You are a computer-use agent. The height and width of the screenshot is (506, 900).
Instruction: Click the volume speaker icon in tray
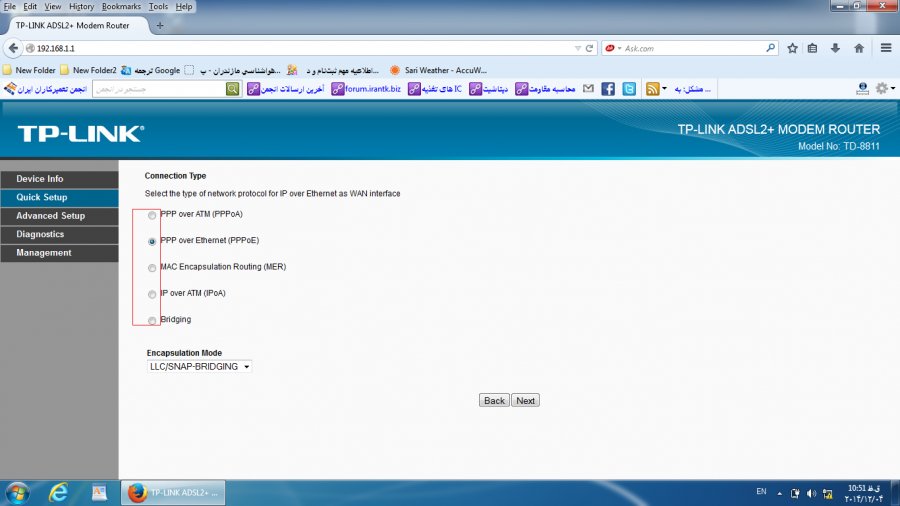811,493
